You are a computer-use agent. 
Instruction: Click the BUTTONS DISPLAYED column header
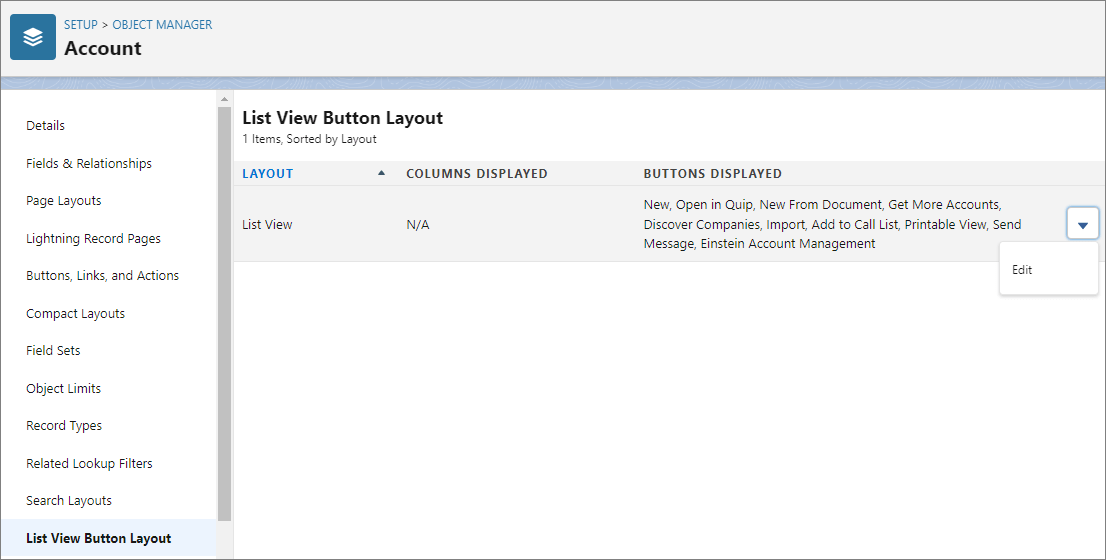point(712,174)
